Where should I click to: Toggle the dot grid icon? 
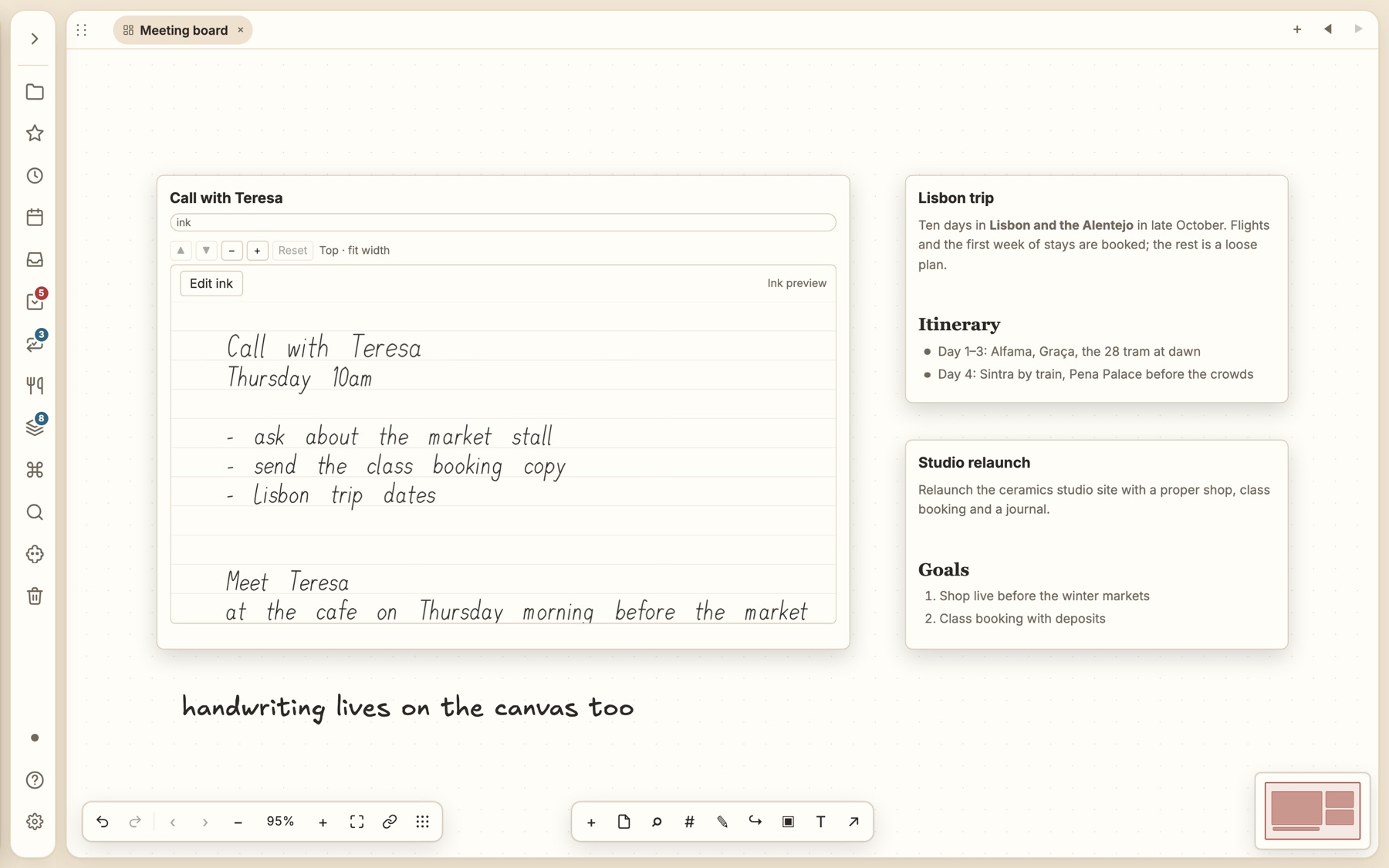click(x=422, y=822)
